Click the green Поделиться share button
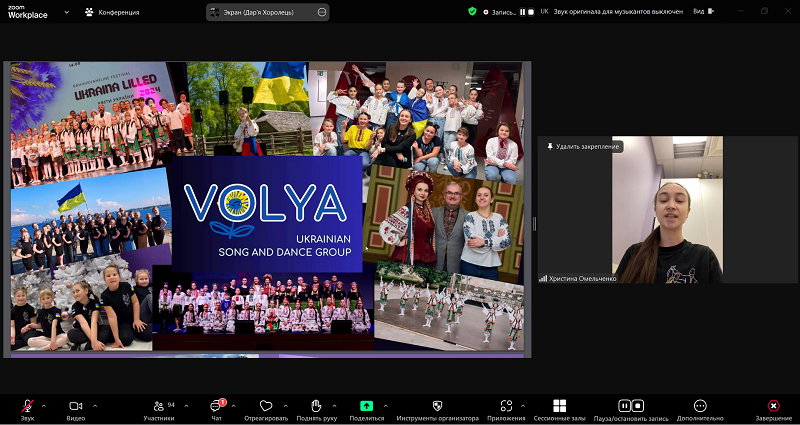Screen dimensions: 800x425 coord(366,406)
